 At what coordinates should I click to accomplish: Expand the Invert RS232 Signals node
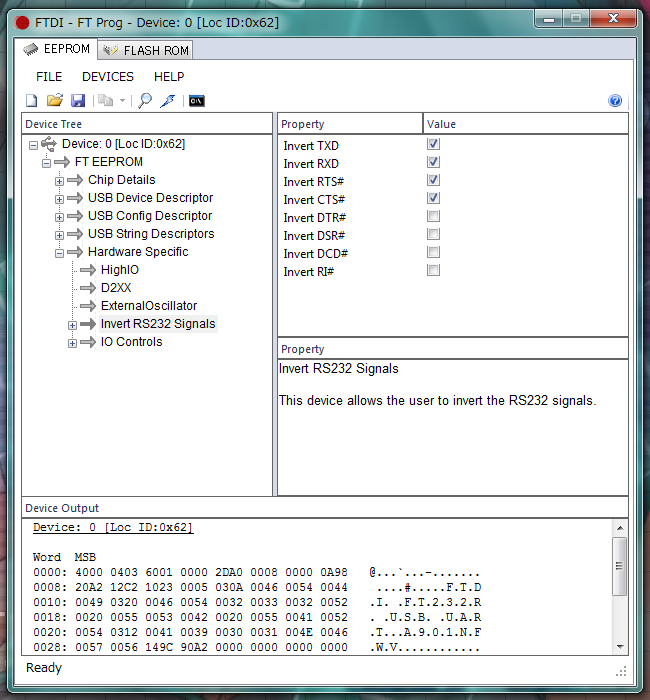tap(72, 325)
